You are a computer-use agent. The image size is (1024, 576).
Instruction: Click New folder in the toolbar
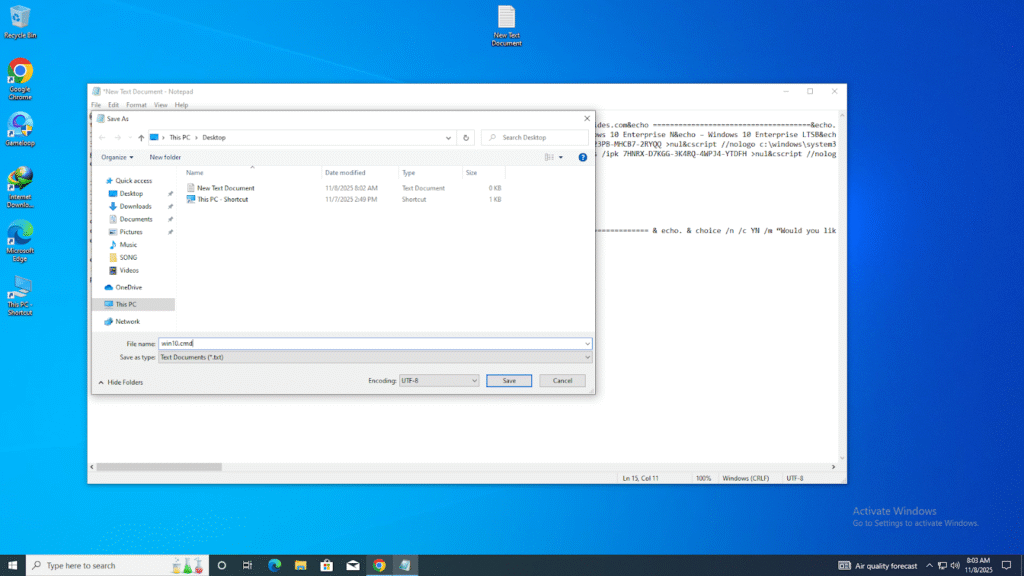[x=165, y=157]
